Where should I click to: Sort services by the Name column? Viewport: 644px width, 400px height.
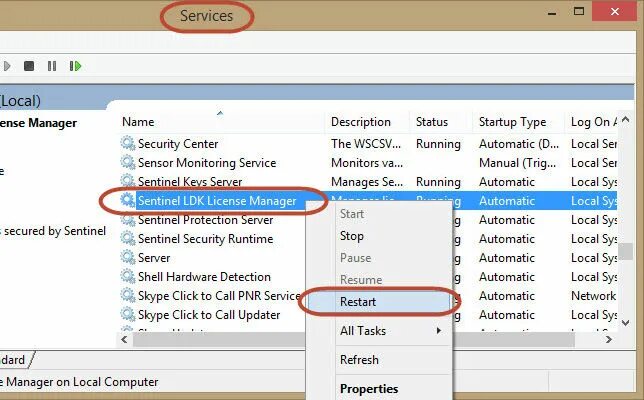[220, 122]
